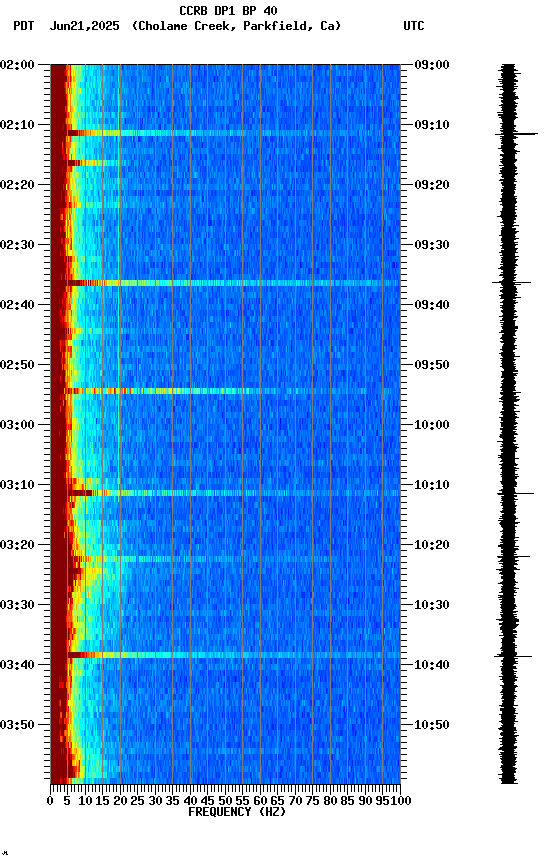Viewport: 552px width, 864px height.
Task: Click the '10:50' UTC time label
Action: point(432,725)
